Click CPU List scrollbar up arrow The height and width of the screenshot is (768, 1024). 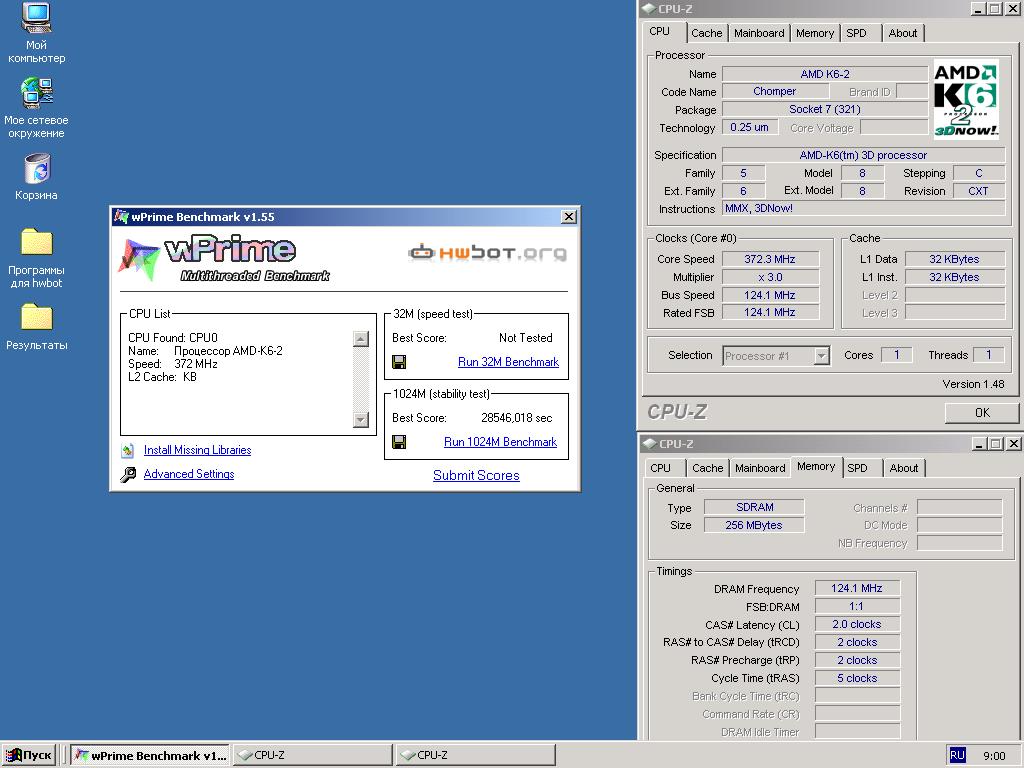coord(360,338)
